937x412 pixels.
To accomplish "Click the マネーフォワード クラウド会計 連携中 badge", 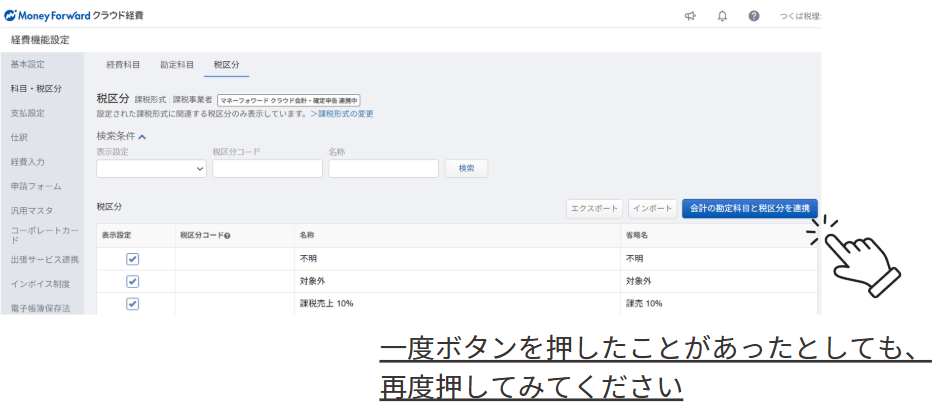I will pyautogui.click(x=289, y=100).
